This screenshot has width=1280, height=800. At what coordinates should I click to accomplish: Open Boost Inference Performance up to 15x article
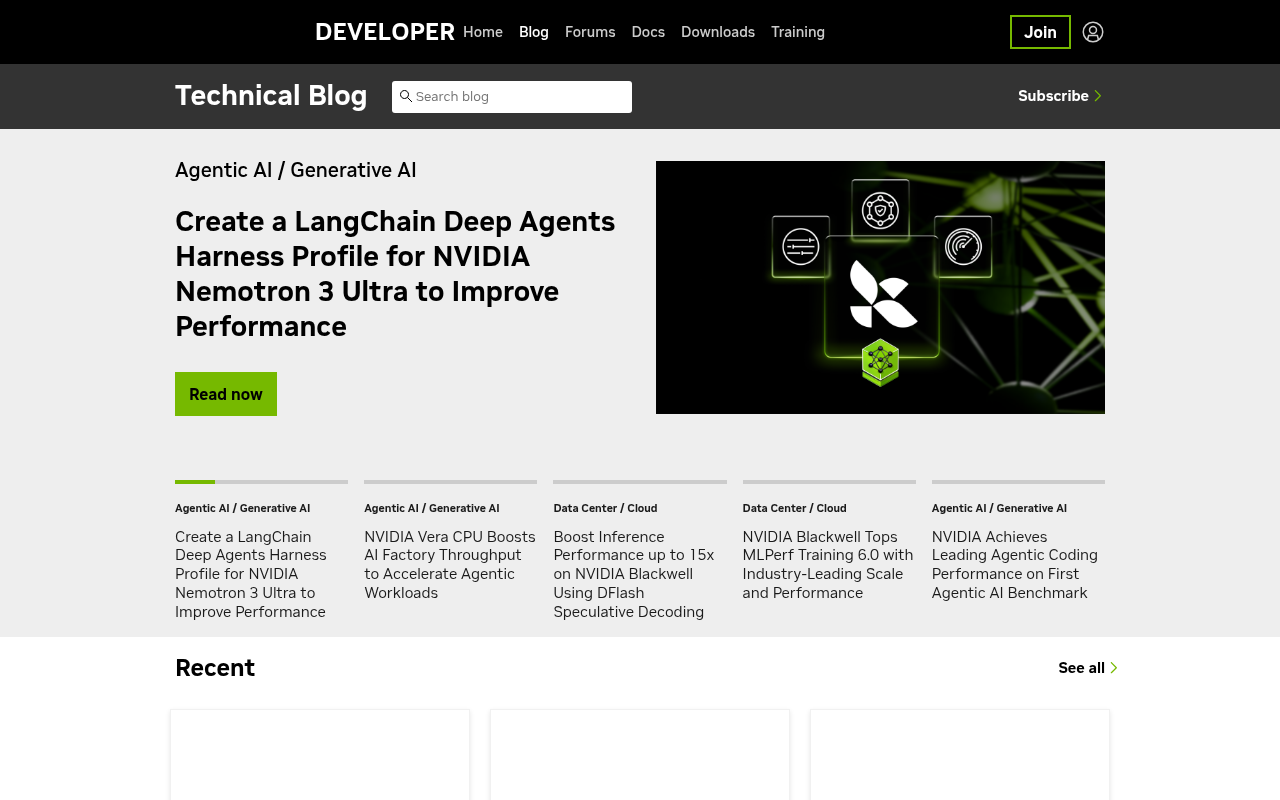point(634,574)
